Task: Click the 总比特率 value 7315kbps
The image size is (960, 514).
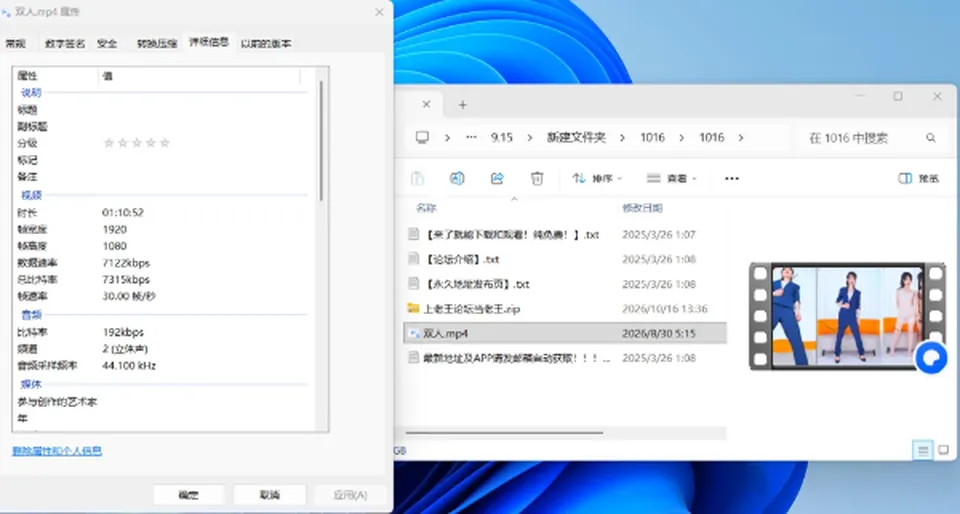Action: (x=126, y=280)
